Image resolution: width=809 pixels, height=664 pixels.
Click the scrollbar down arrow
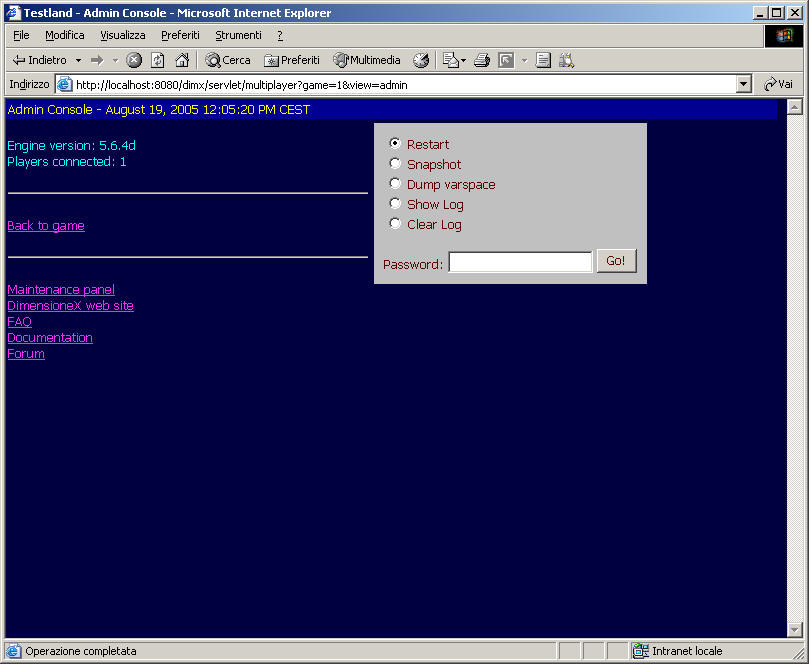(x=795, y=629)
